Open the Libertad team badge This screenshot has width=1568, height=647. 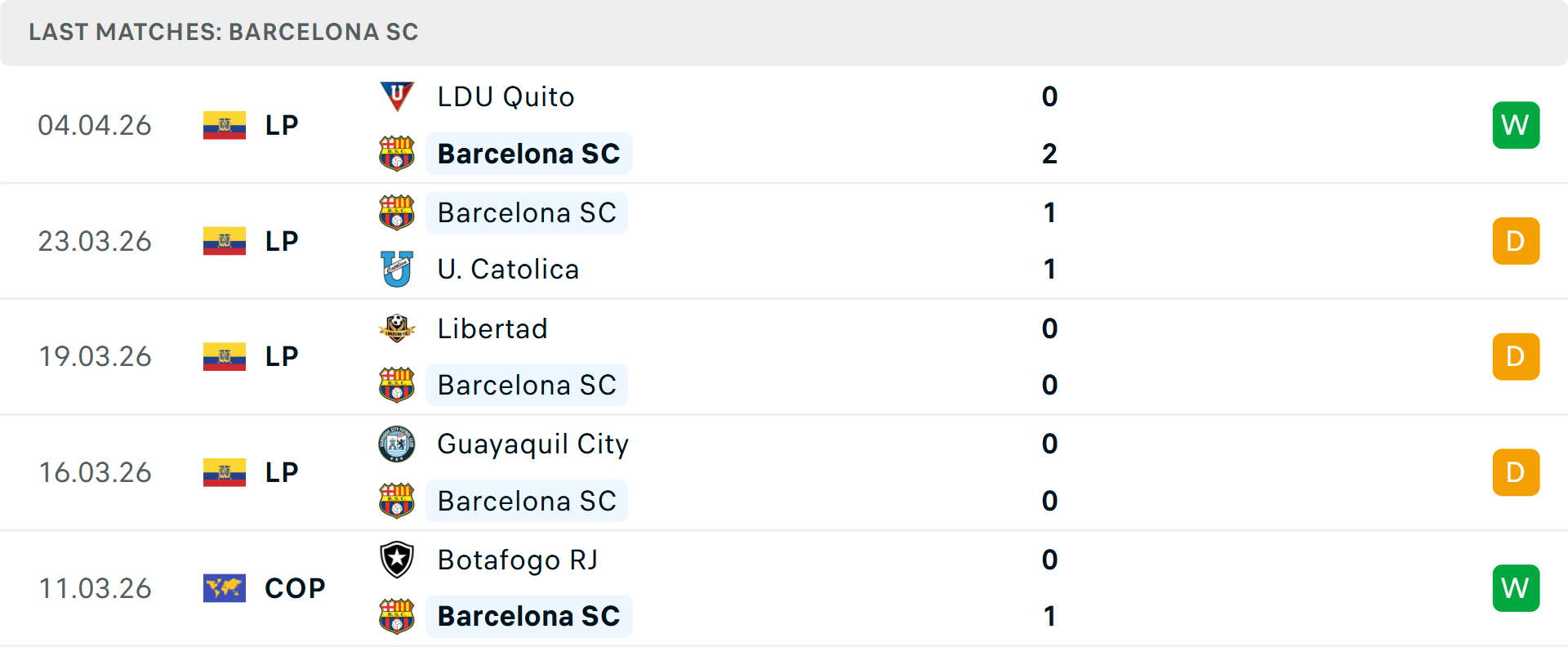click(397, 329)
